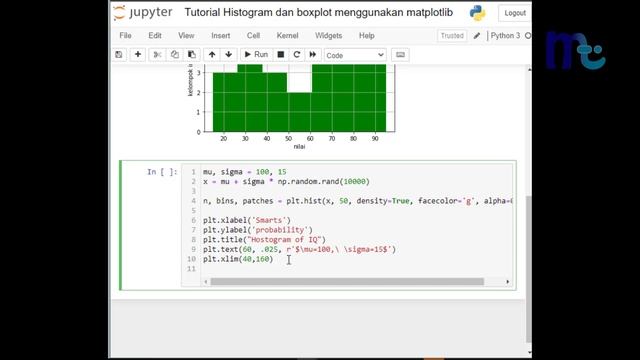
Task: Insert cell below with the plus icon
Action: (x=138, y=55)
